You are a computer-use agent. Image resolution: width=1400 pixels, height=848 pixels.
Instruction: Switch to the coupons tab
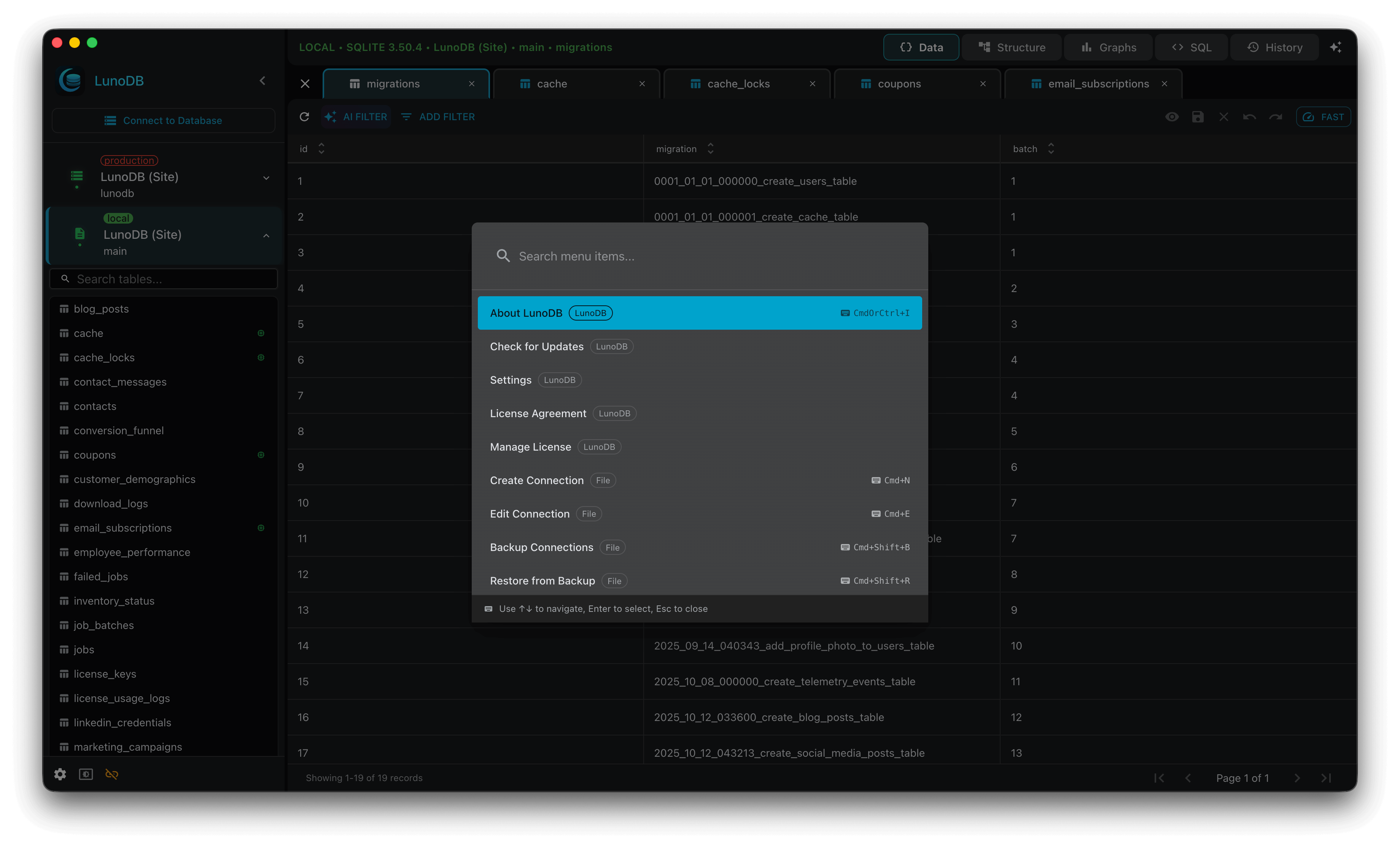point(899,84)
